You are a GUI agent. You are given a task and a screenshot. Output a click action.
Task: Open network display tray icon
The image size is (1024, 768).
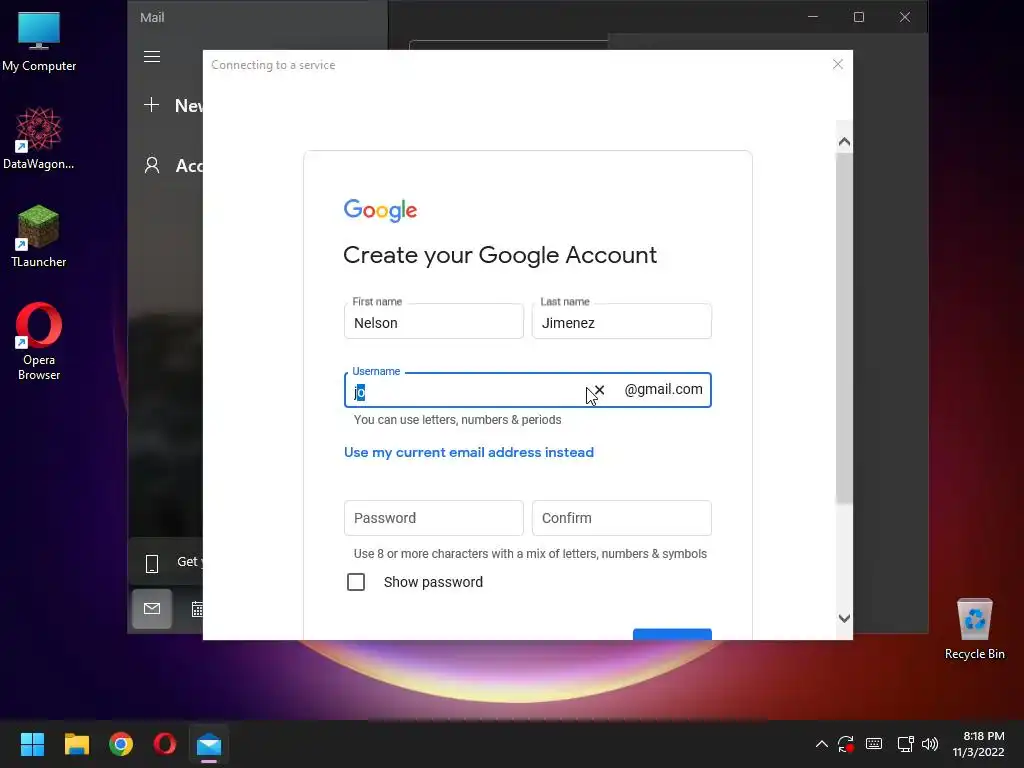(905, 744)
